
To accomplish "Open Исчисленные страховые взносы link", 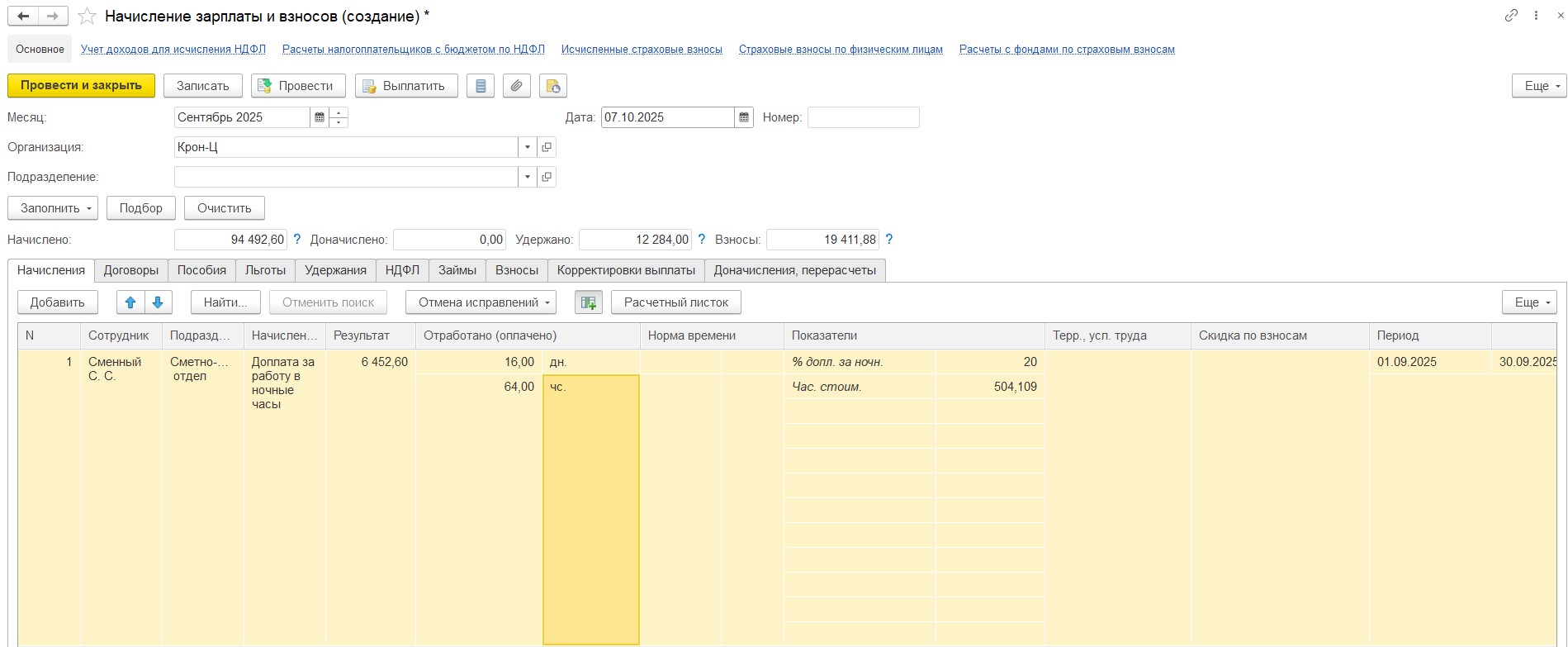I will 642,50.
